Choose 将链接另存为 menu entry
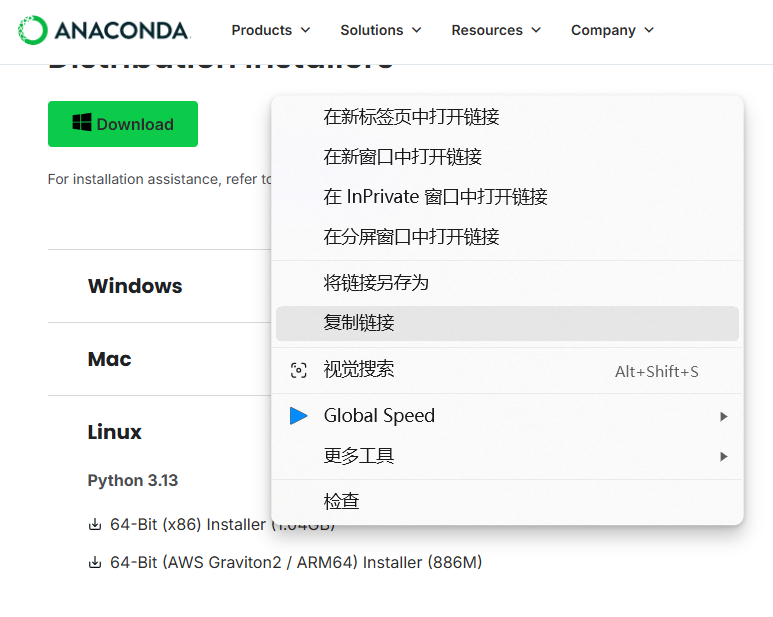This screenshot has width=773, height=617. click(x=376, y=283)
